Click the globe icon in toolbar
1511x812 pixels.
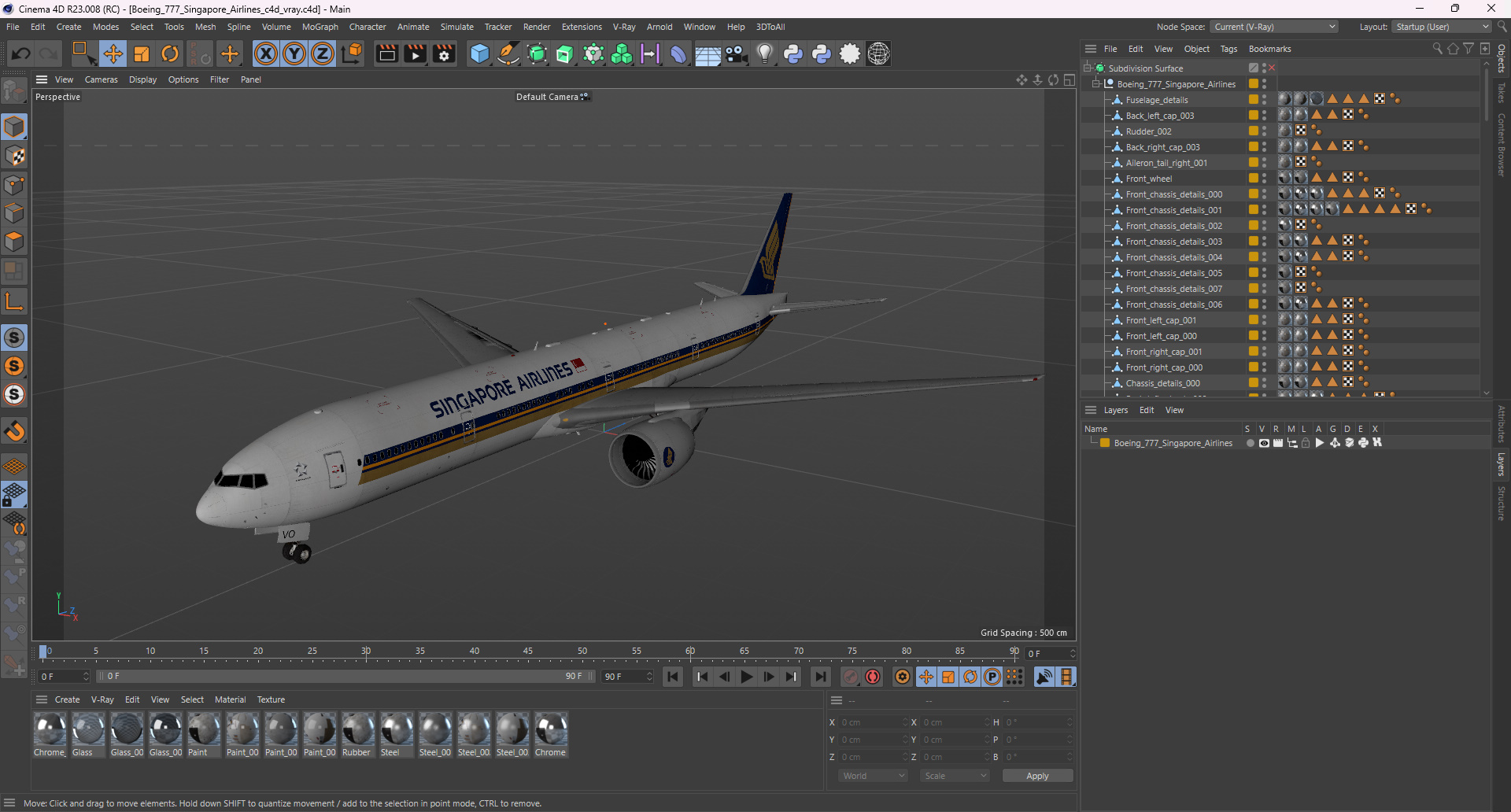(878, 54)
